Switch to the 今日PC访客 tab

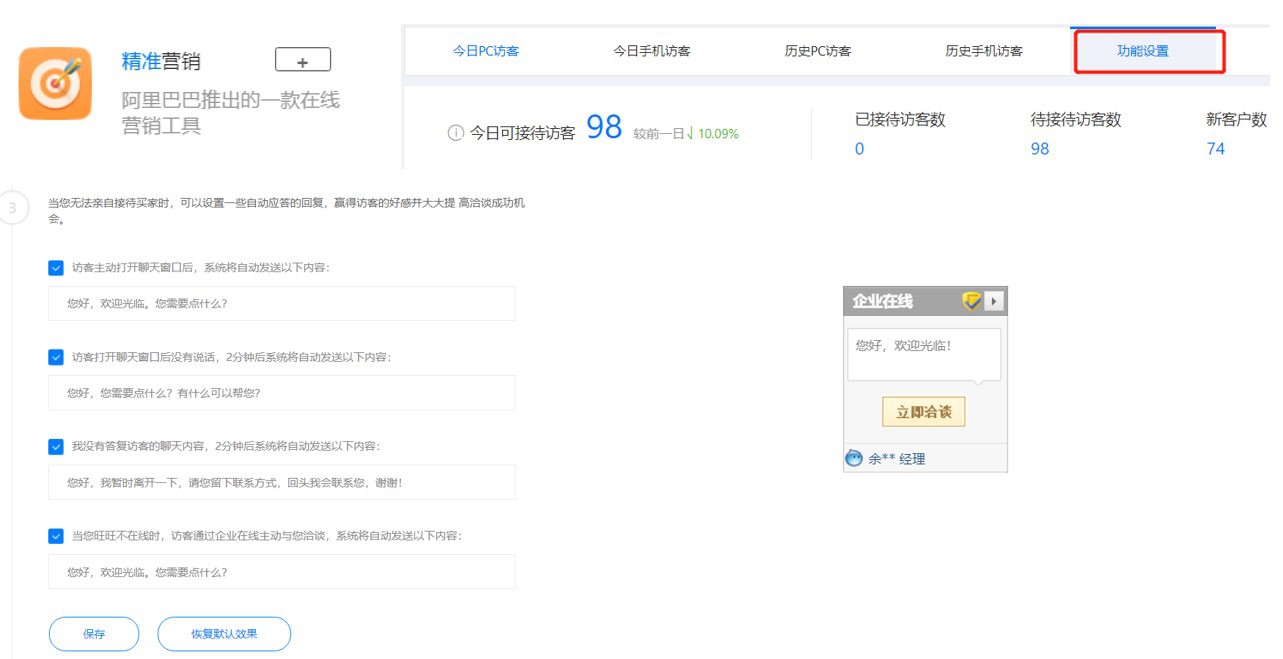(x=486, y=51)
